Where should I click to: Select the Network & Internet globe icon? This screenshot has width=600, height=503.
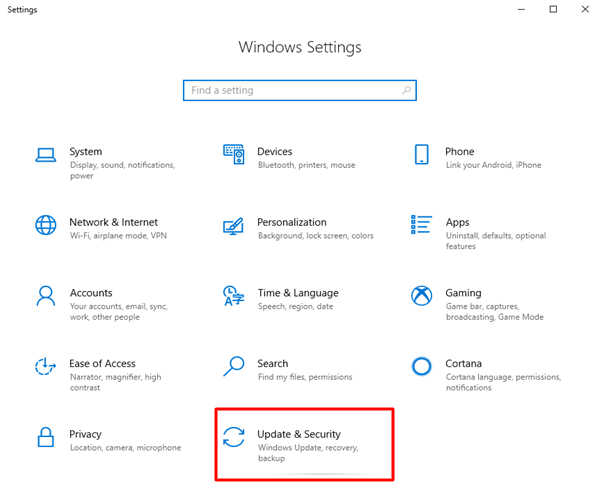point(45,225)
